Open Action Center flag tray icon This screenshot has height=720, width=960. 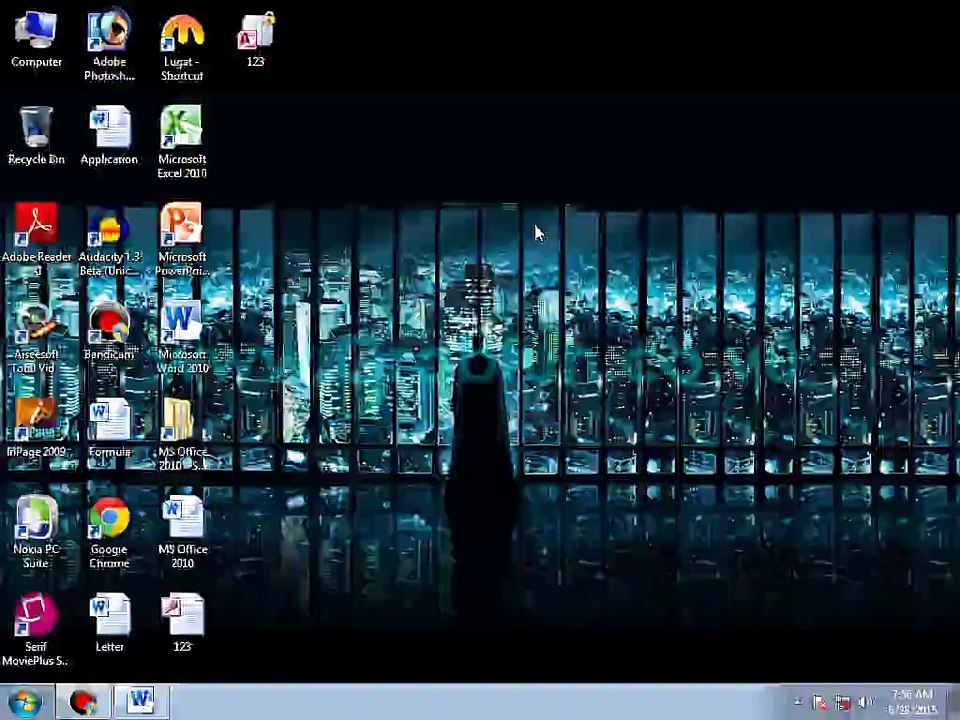pos(820,702)
